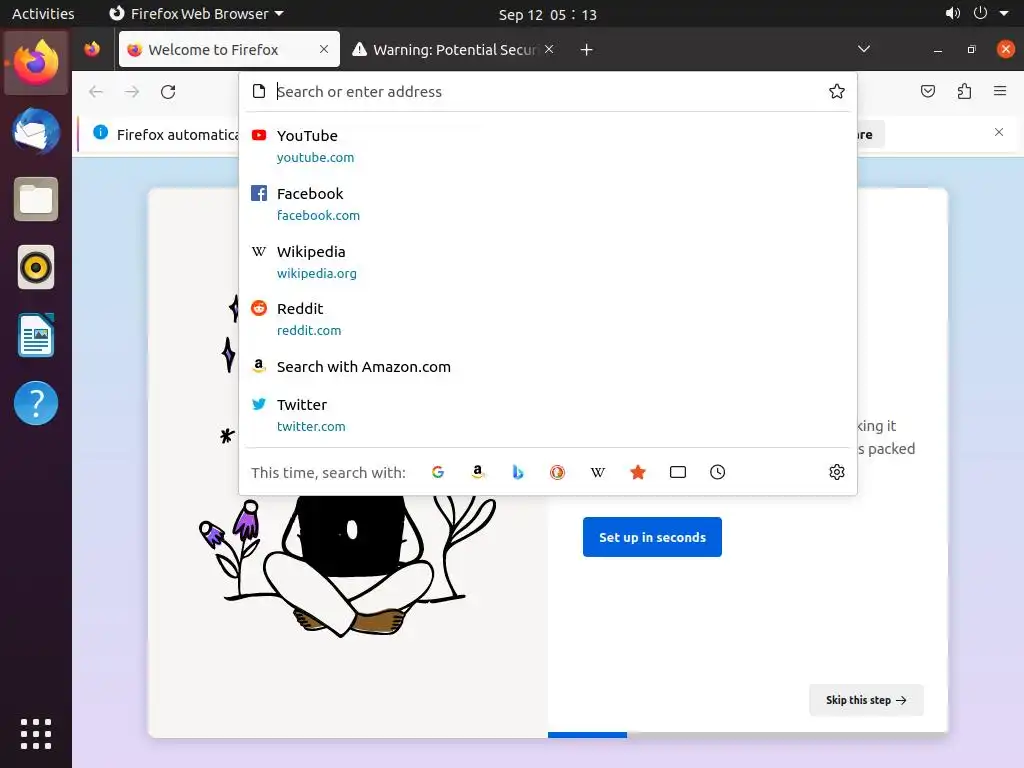The height and width of the screenshot is (768, 1024).
Task: Open the volume indicator in top bar
Action: (x=953, y=13)
